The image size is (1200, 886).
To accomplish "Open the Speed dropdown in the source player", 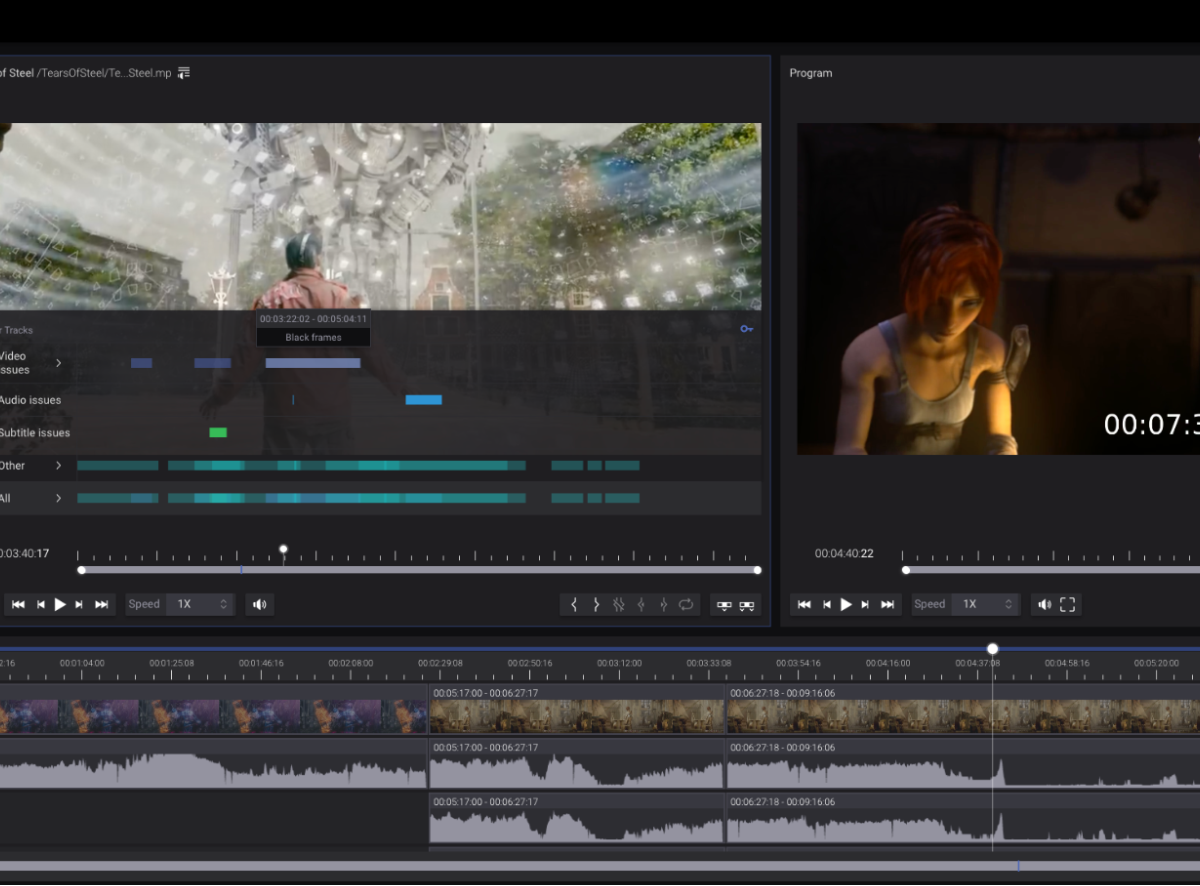I will pos(200,604).
